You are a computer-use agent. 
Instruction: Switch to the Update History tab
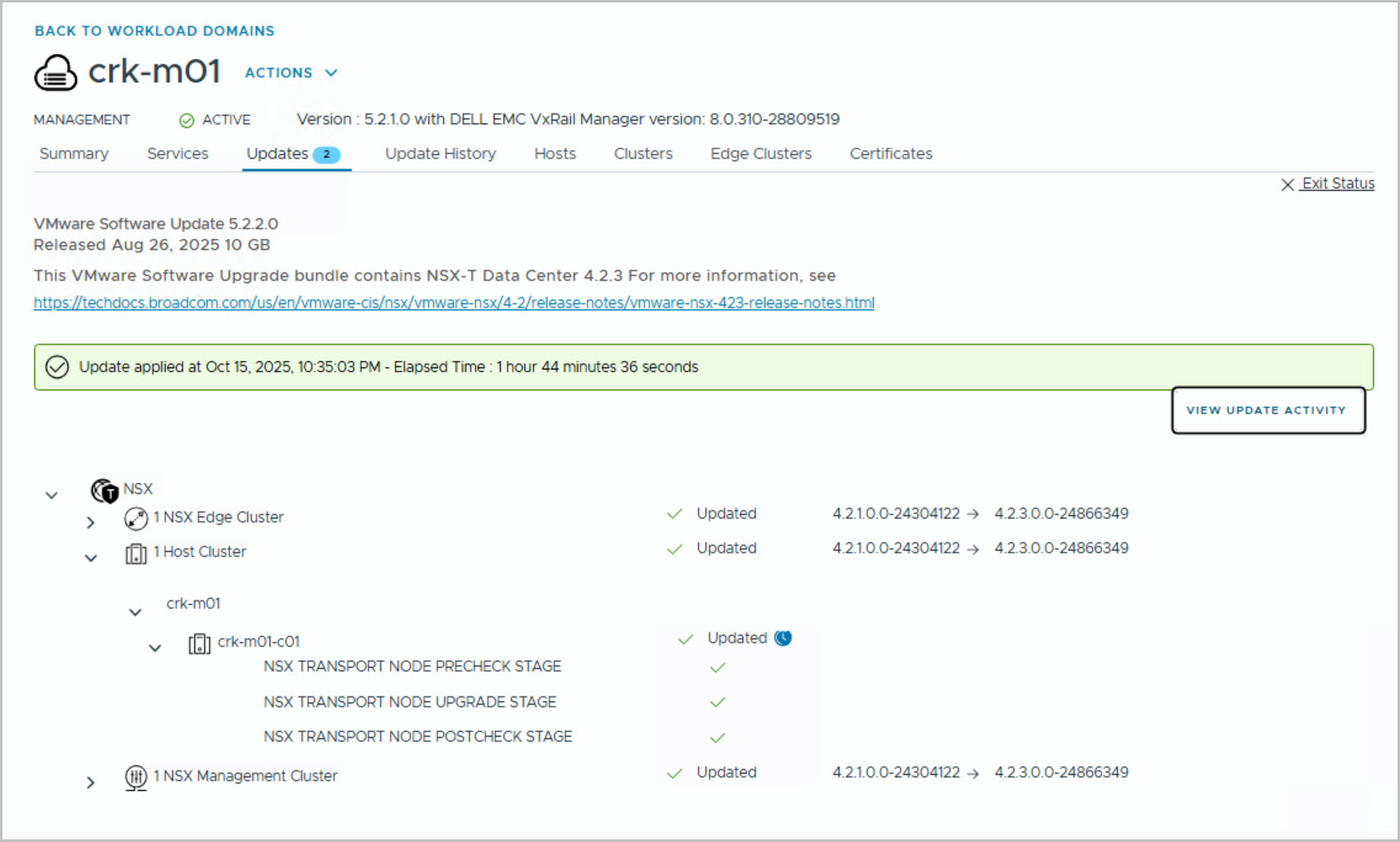(x=440, y=154)
